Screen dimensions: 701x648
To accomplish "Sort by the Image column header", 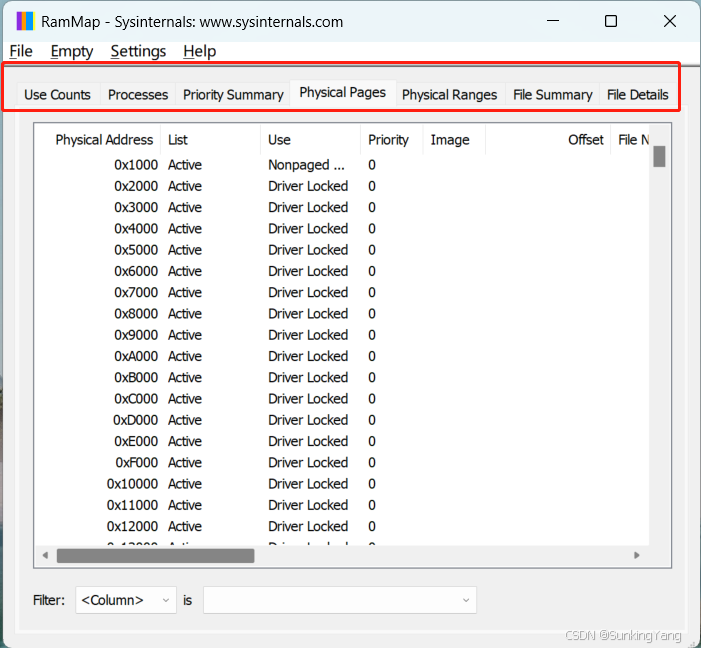I will click(454, 140).
